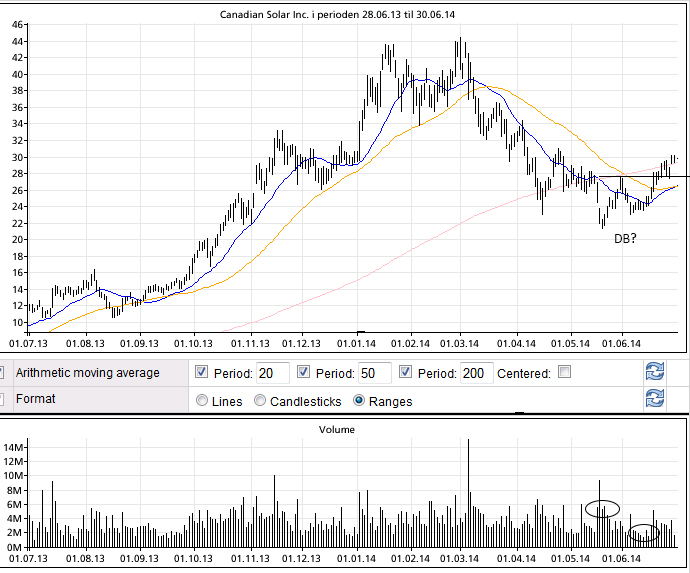This screenshot has width=690, height=573.
Task: Click the Canadian Solar Inc. chart title
Action: (345, 14)
